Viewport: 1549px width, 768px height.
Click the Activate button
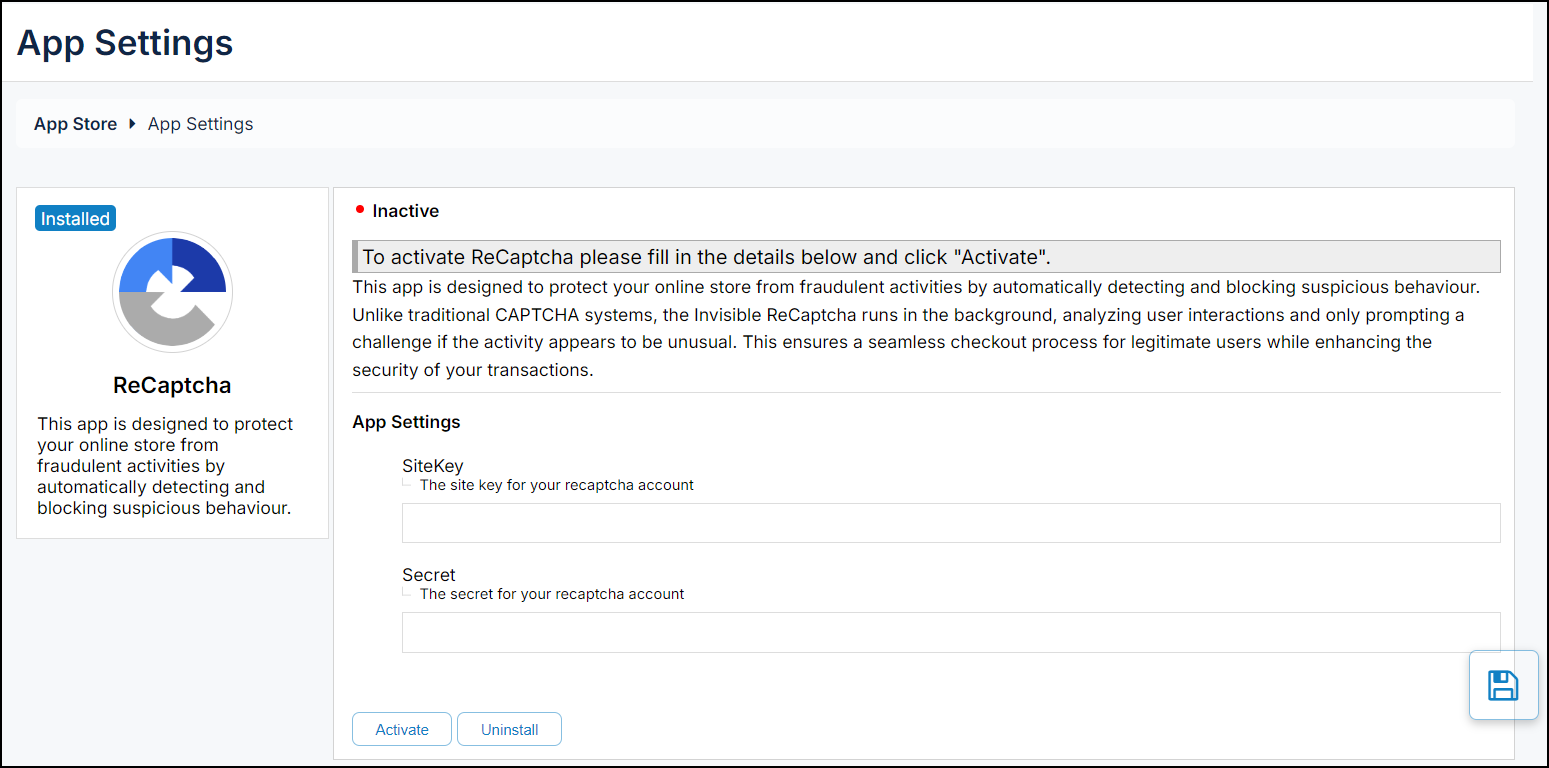coord(401,729)
